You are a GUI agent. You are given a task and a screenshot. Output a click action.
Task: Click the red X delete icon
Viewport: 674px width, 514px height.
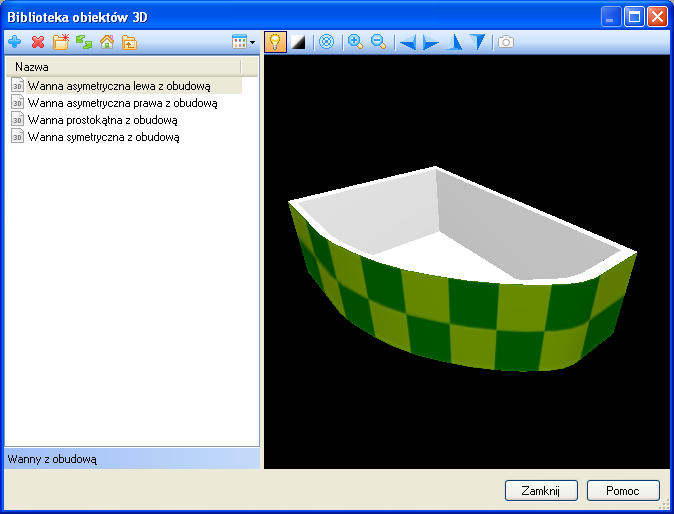coord(38,42)
